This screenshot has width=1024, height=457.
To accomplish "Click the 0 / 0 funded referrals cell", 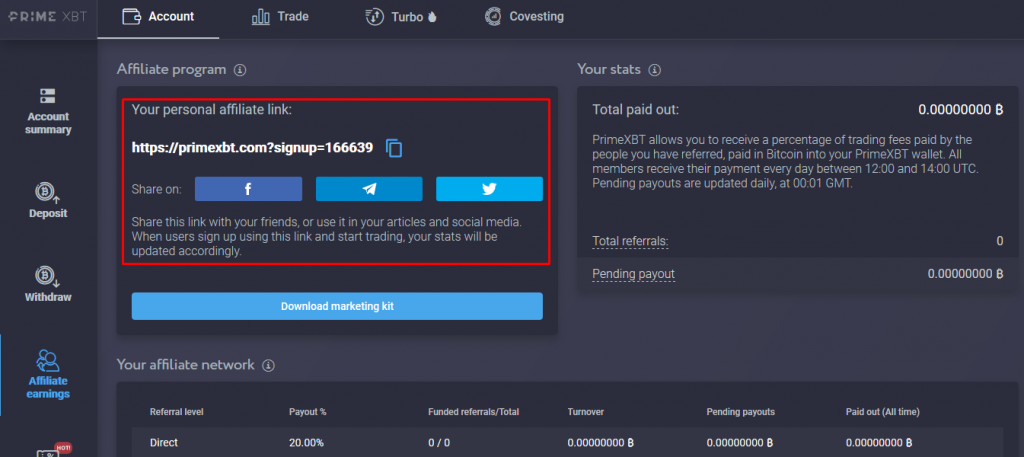I will (x=439, y=443).
